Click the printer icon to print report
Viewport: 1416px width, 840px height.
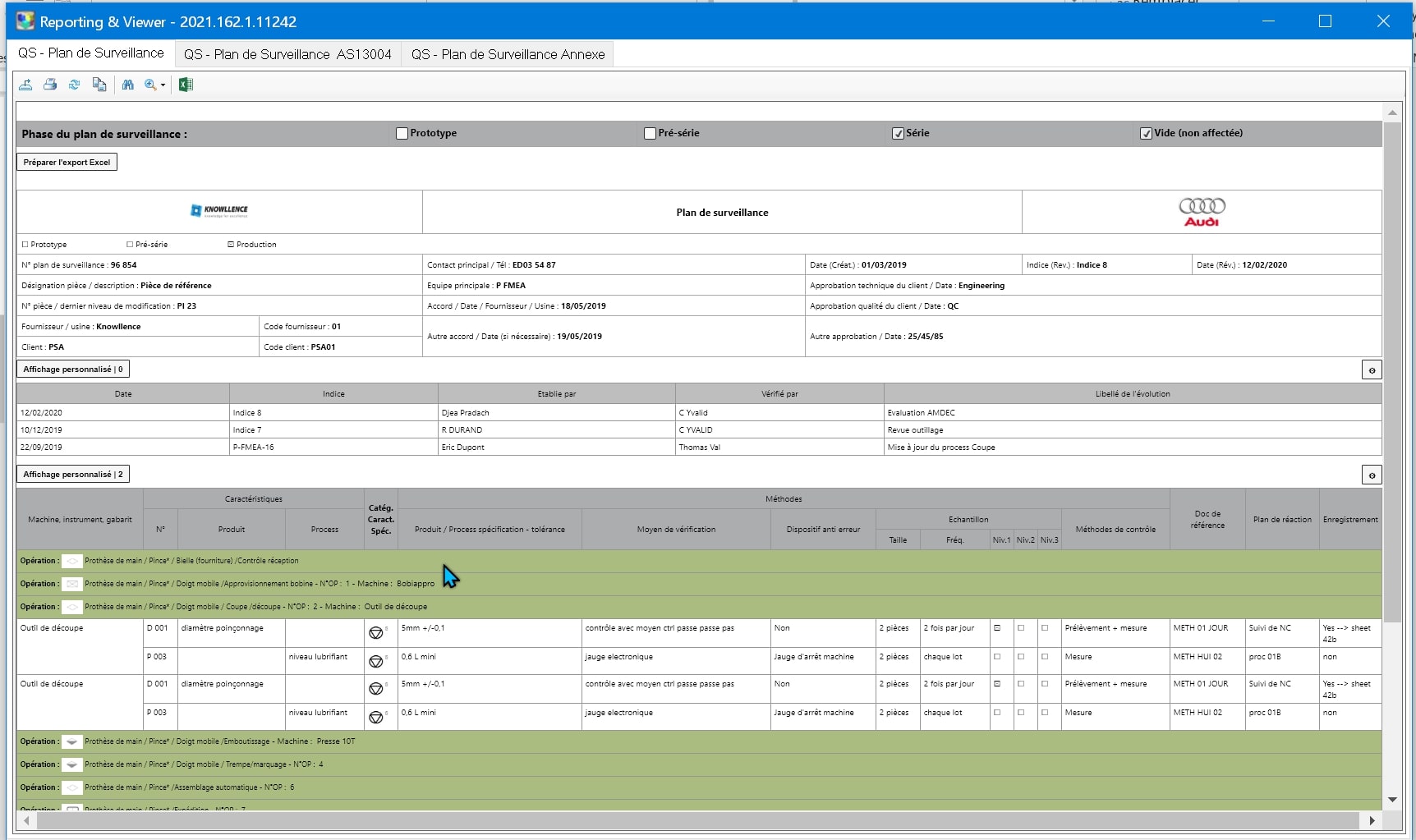[x=50, y=85]
